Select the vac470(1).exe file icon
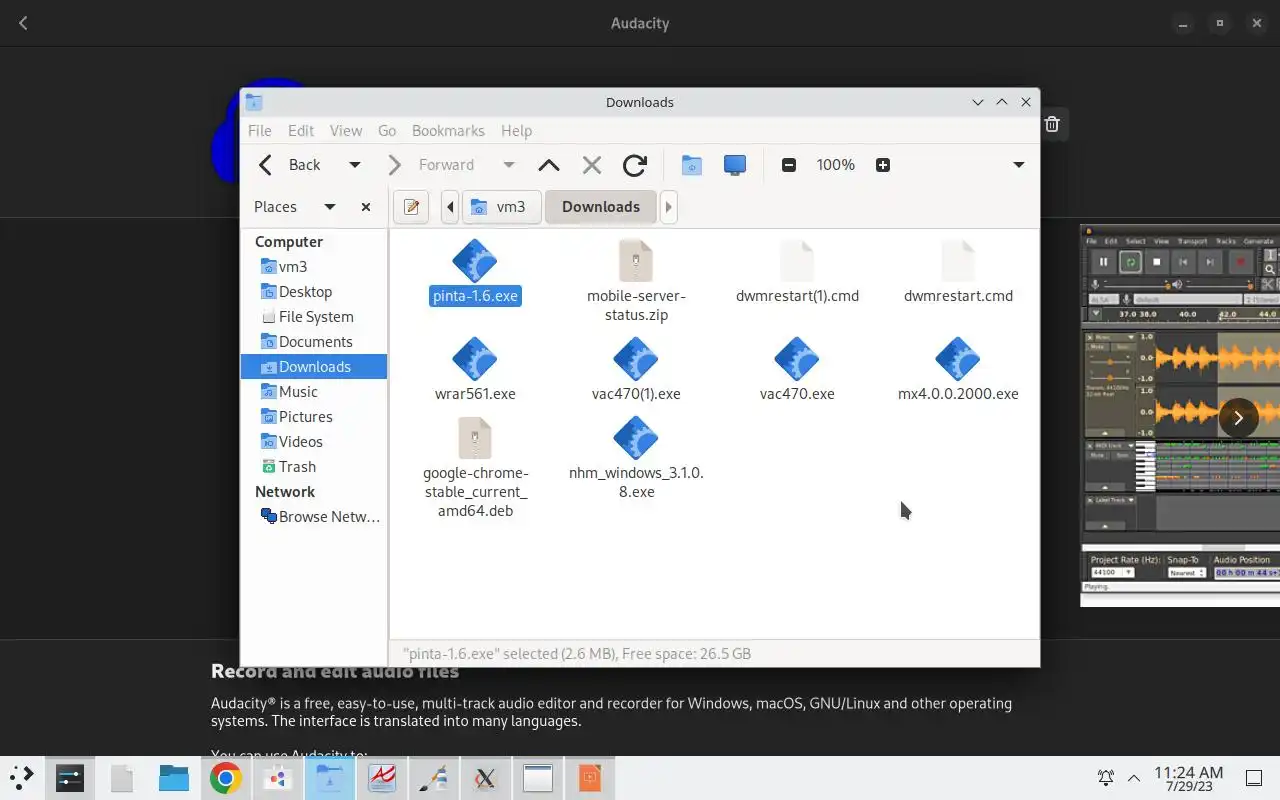Image resolution: width=1280 pixels, height=800 pixels. [636, 359]
